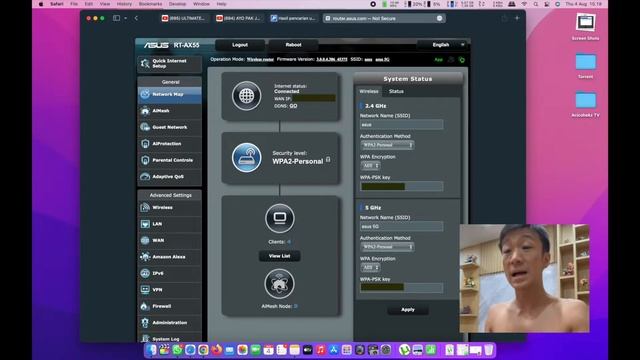Switch to the AYO PAK J YouTube tab
The height and width of the screenshot is (360, 640).
point(238,18)
